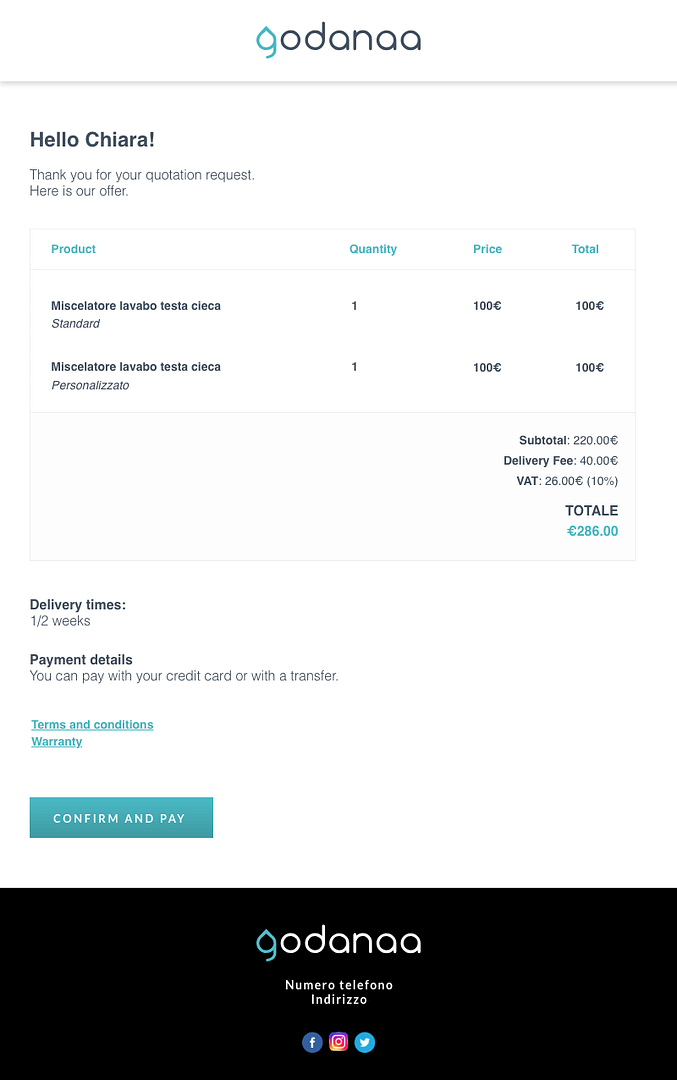Click the godanaa logo in header
This screenshot has height=1080, width=677.
[x=338, y=40]
